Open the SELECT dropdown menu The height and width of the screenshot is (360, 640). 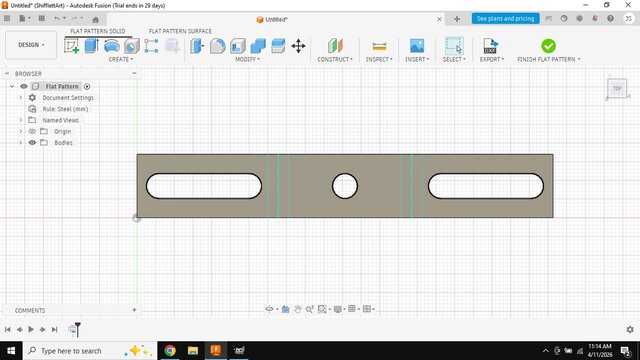click(454, 60)
